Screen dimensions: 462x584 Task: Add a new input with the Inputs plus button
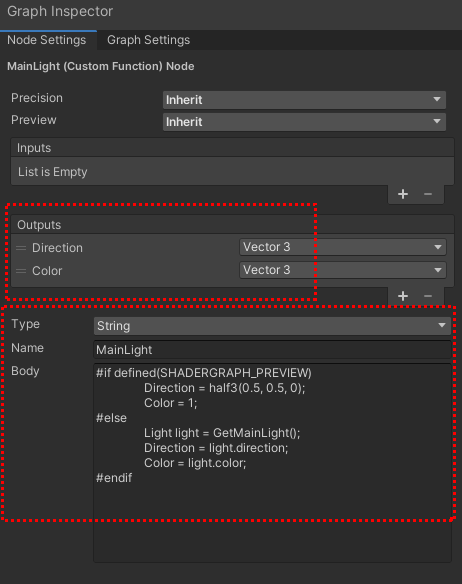point(403,194)
